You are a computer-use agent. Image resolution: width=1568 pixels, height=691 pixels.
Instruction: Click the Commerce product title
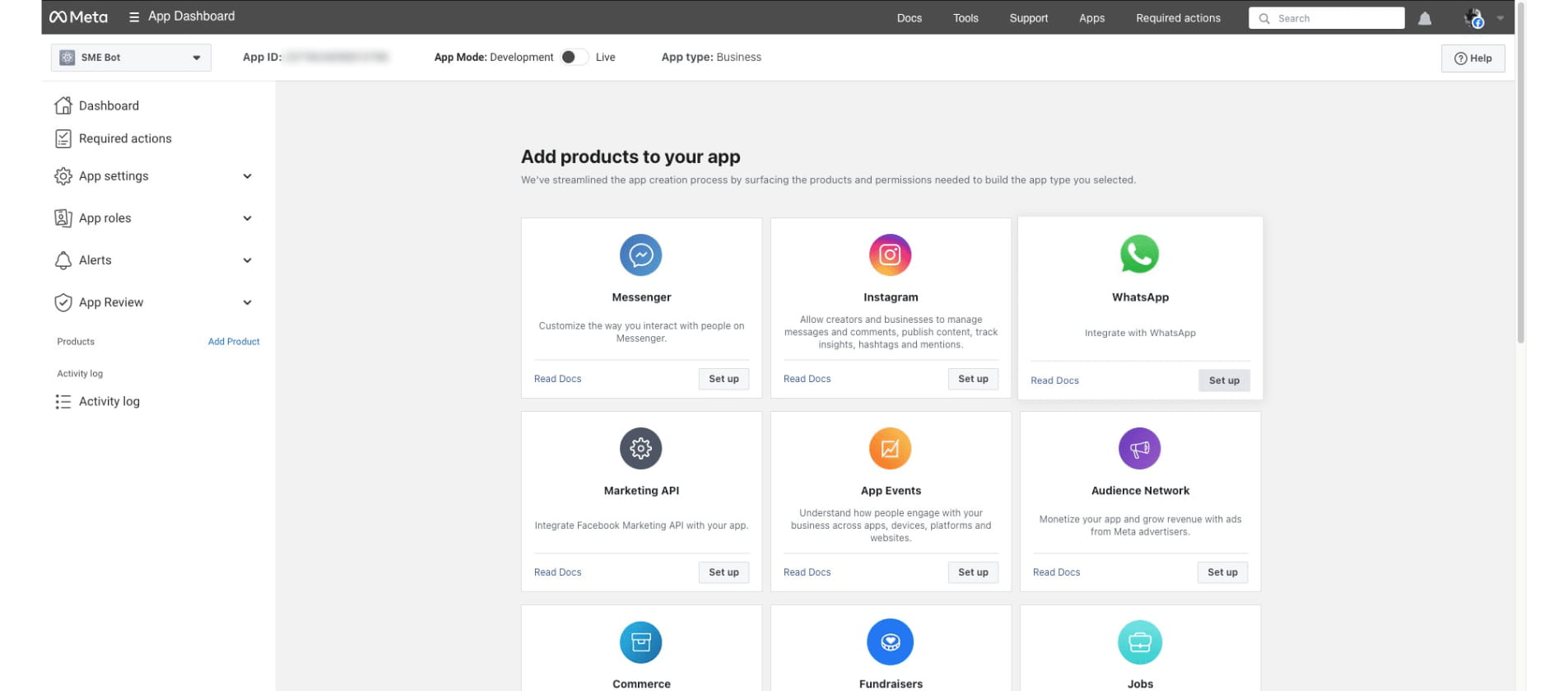pos(641,684)
